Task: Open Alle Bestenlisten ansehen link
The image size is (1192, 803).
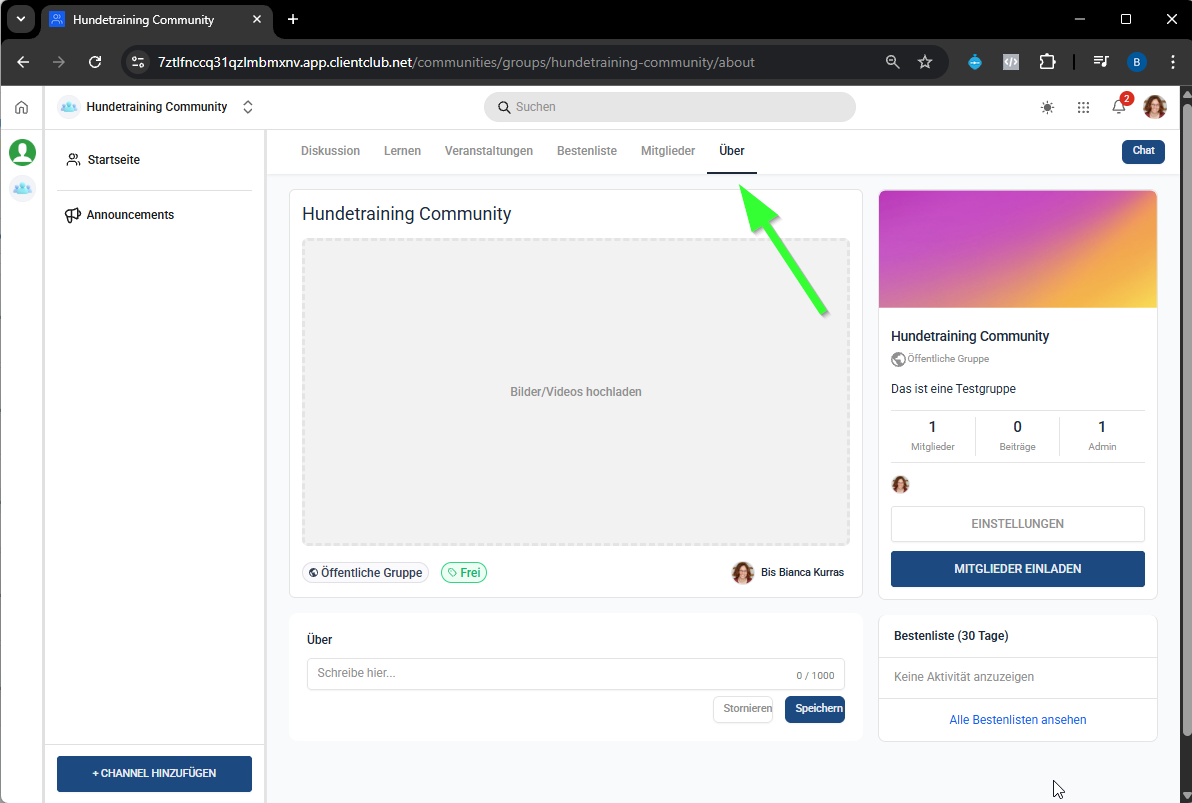Action: point(1017,719)
